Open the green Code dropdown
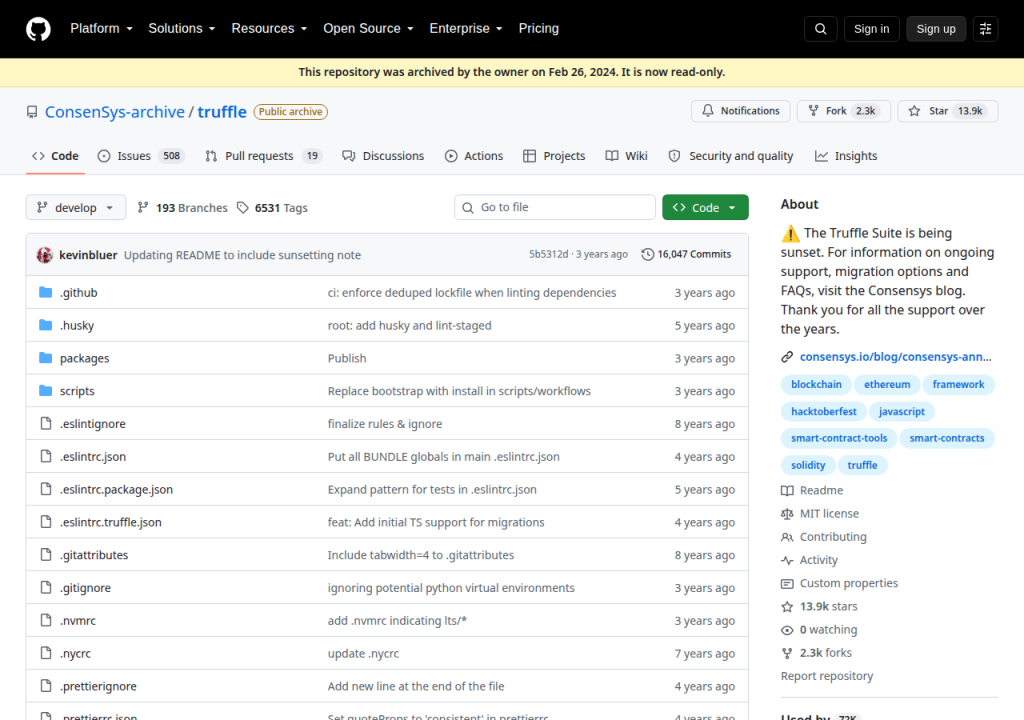 pyautogui.click(x=705, y=207)
